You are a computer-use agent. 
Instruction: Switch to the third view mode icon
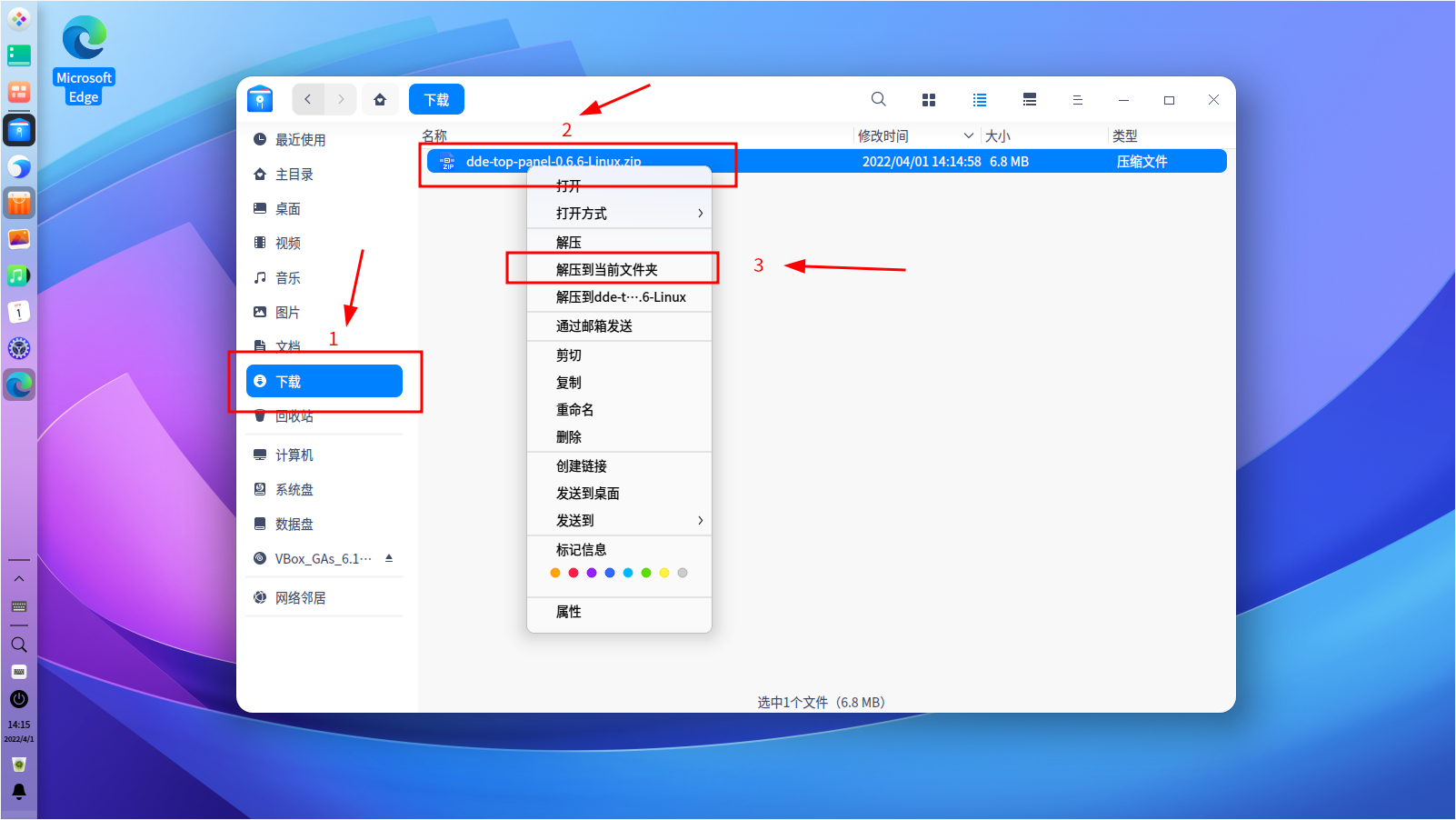pyautogui.click(x=1030, y=100)
